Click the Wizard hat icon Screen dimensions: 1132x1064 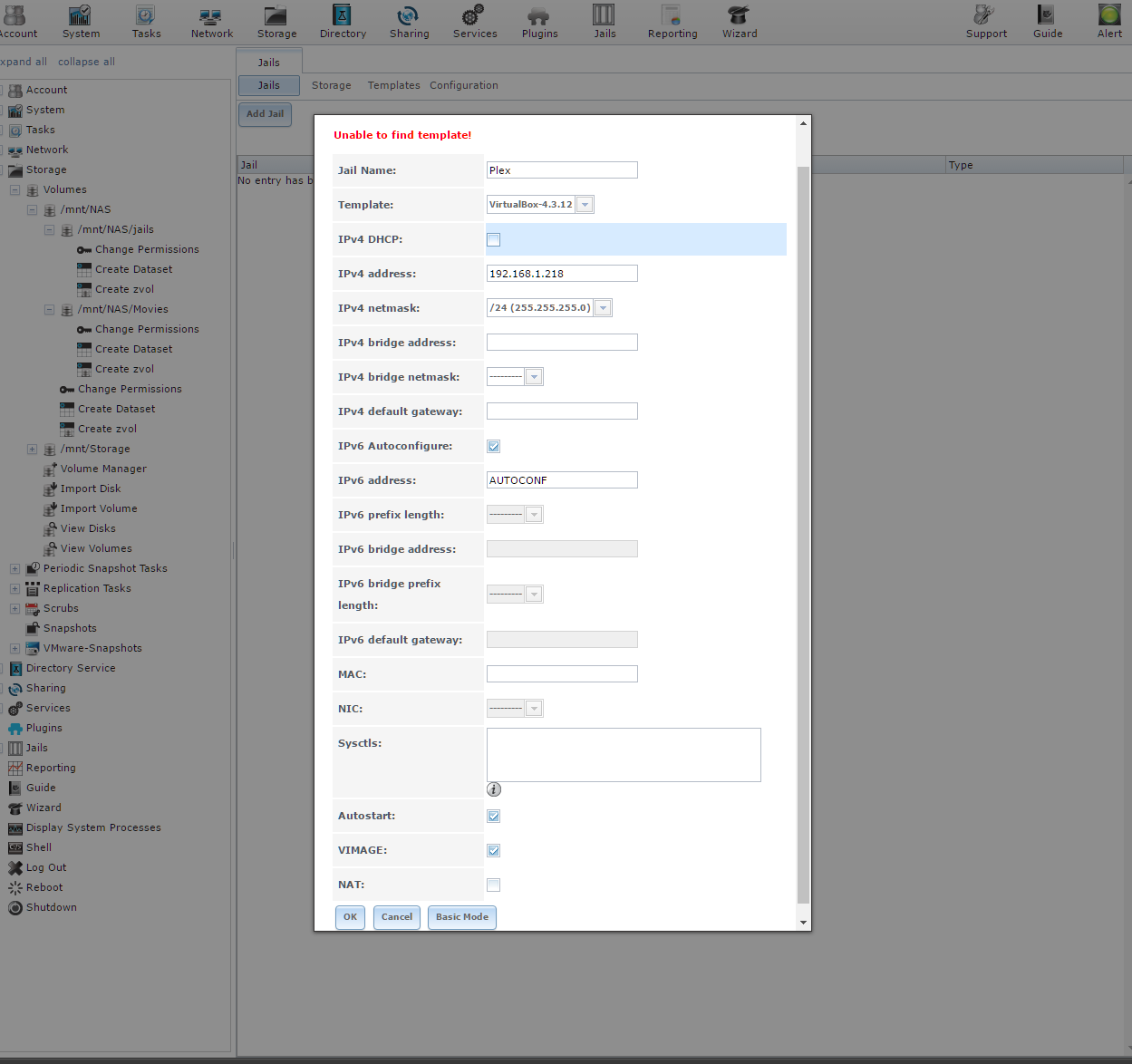tap(739, 16)
